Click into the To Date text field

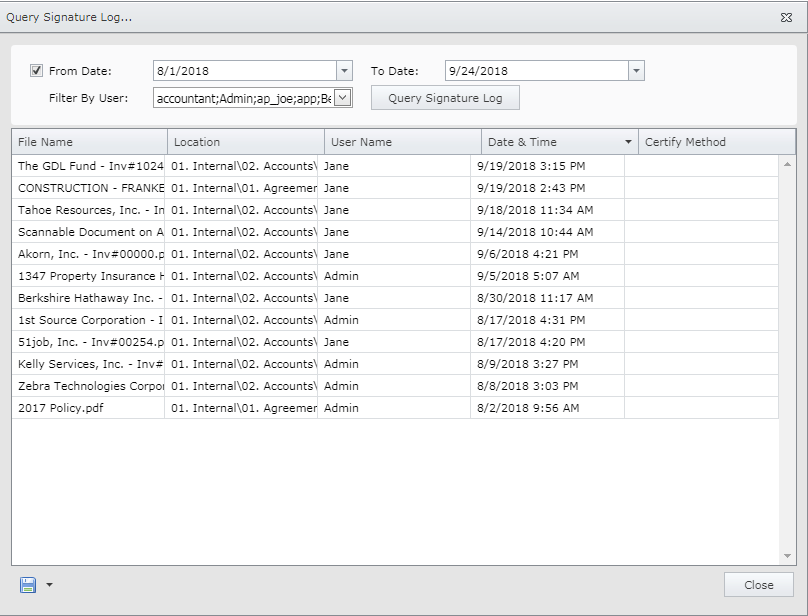[536, 71]
